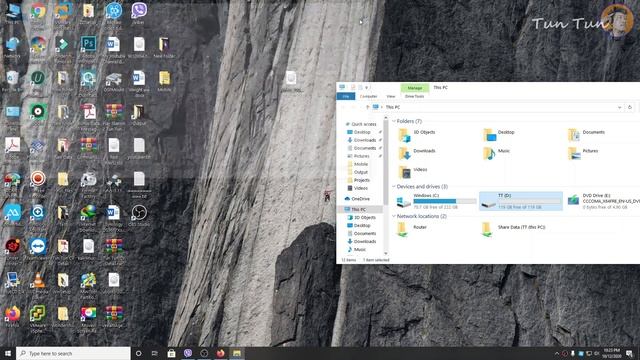Screen dimensions: 640x360
Task: Open the Drive Tools ribbon tab
Action: coord(414,96)
